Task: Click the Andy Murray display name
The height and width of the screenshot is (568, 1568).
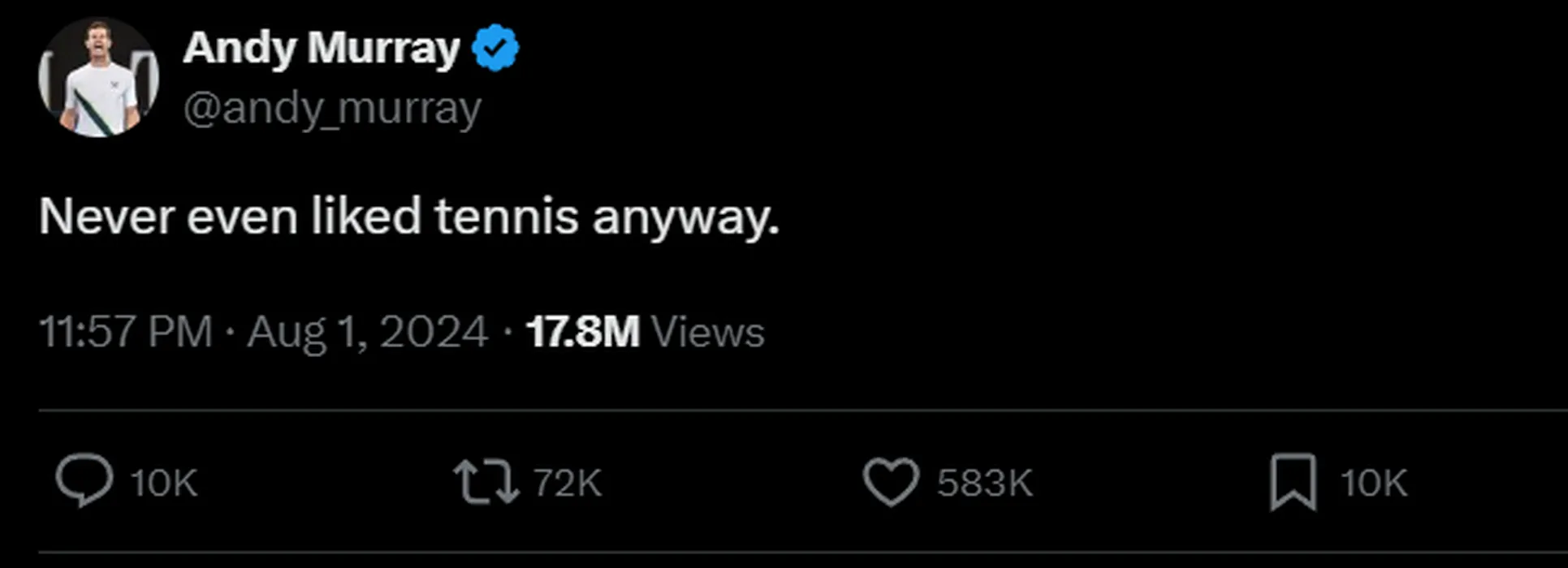Action: (x=322, y=48)
